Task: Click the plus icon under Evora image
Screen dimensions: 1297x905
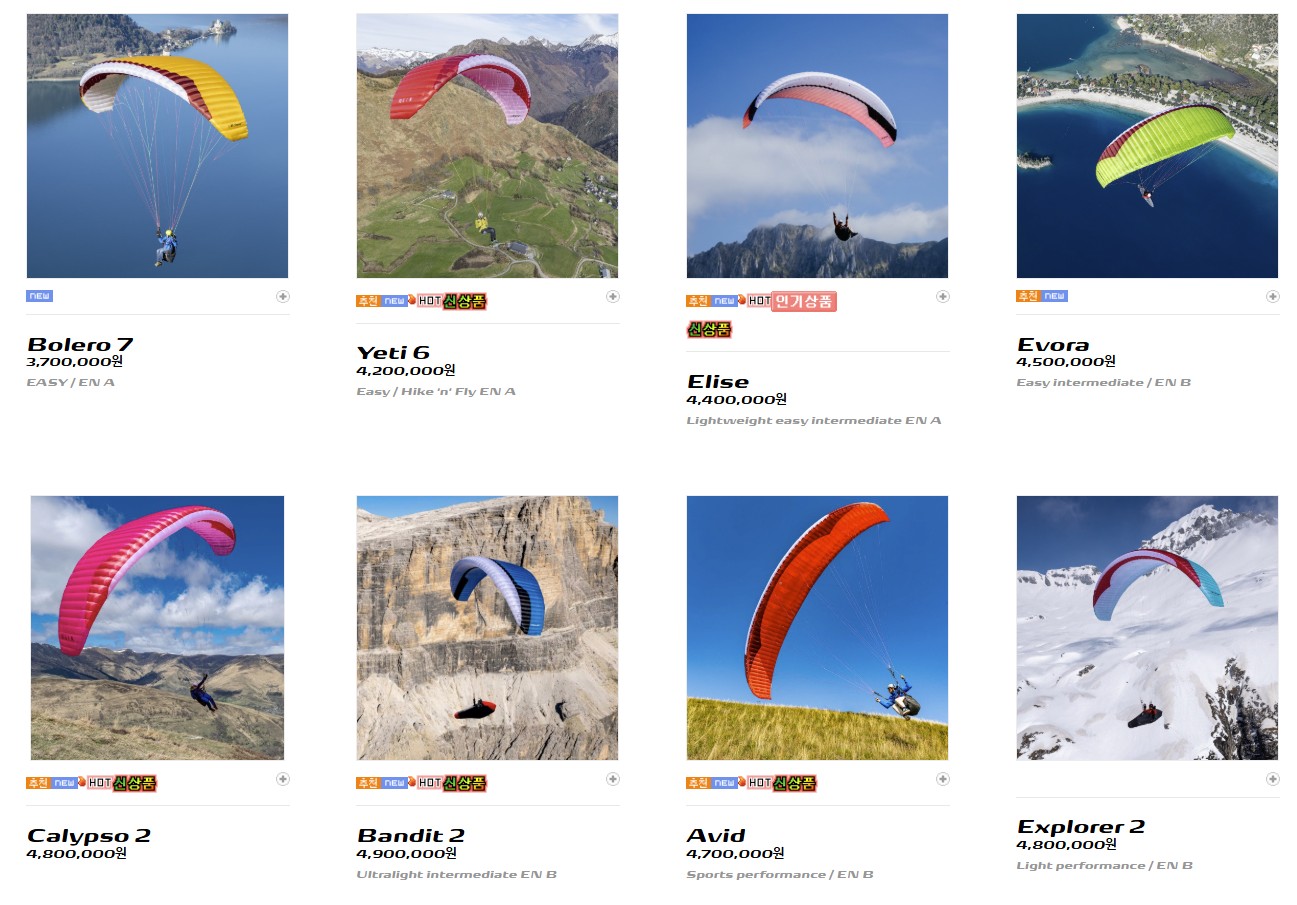Action: coord(1273,296)
